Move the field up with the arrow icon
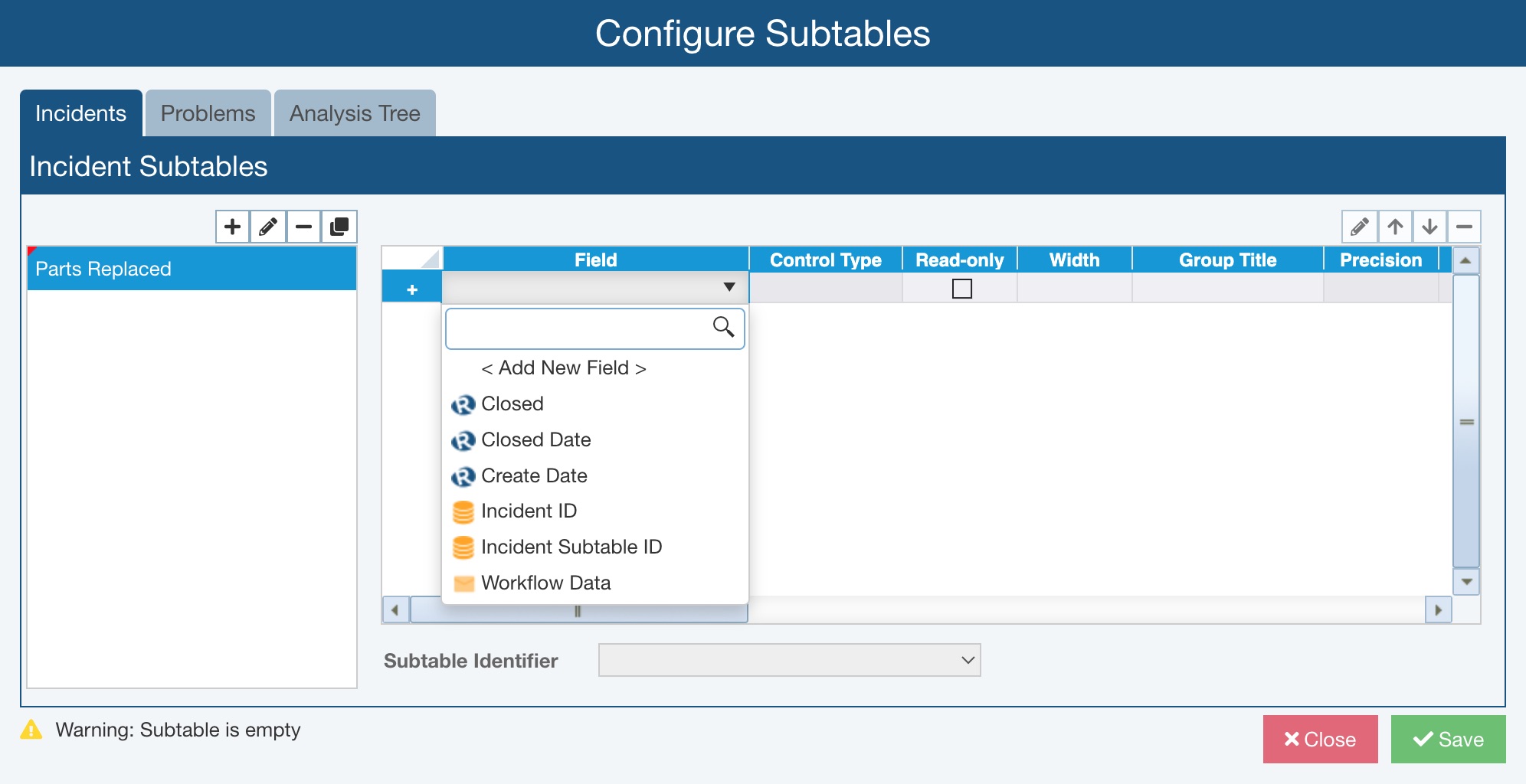Screen dimensions: 1526x784 (1395, 227)
